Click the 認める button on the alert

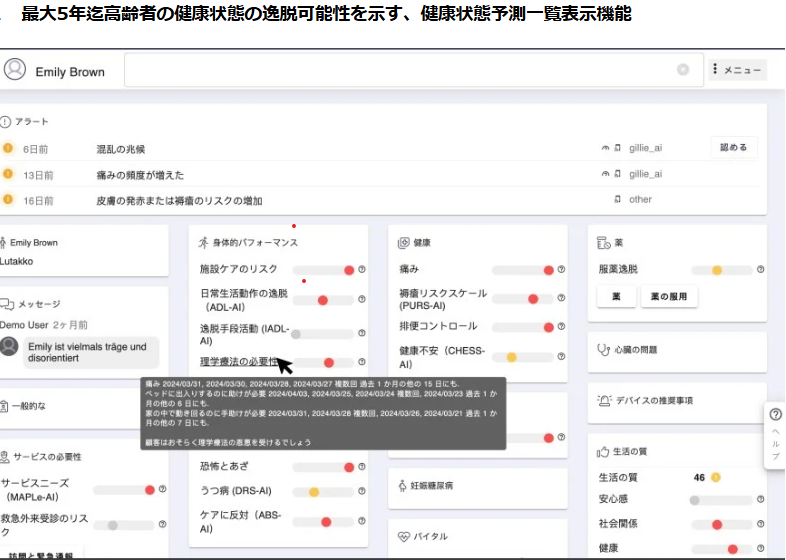[x=733, y=147]
